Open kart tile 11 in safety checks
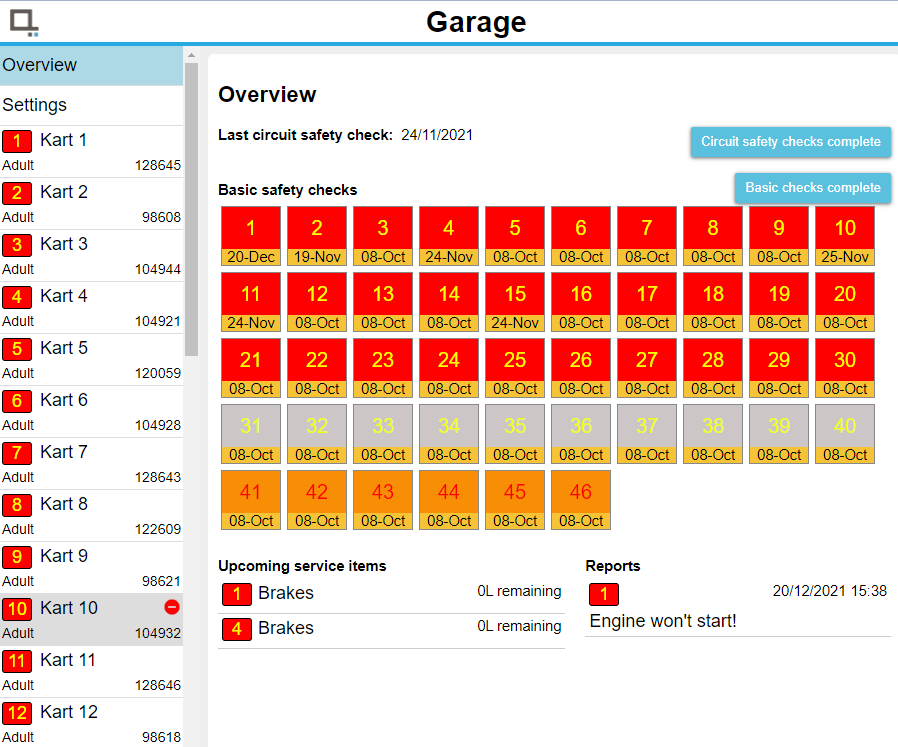This screenshot has height=747, width=898. pyautogui.click(x=251, y=302)
